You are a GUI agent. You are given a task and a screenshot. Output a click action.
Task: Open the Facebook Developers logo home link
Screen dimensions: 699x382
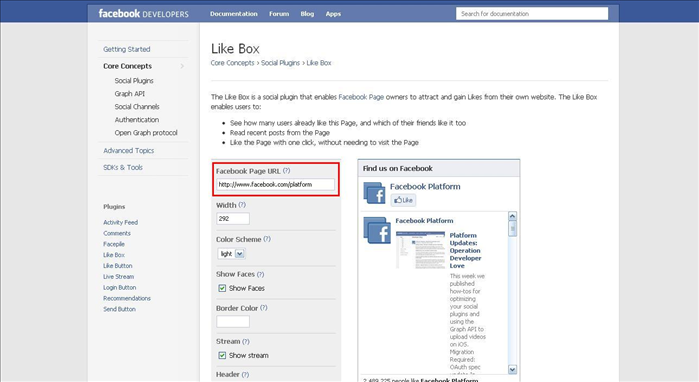[143, 14]
